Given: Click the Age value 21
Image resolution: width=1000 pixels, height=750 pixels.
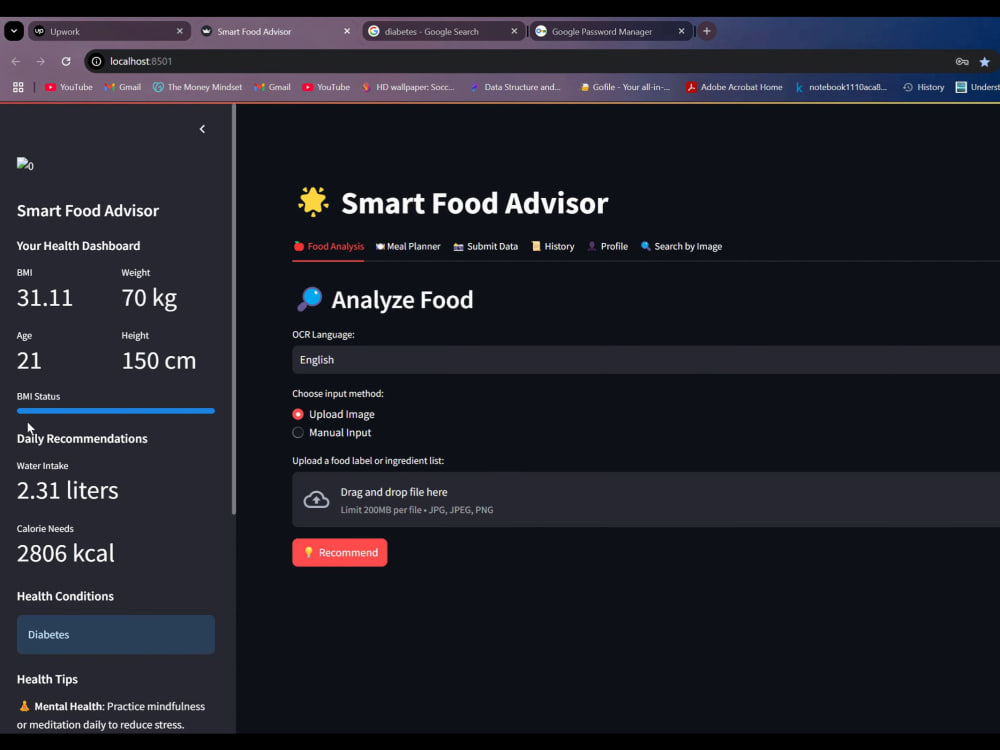Looking at the screenshot, I should pyautogui.click(x=29, y=361).
